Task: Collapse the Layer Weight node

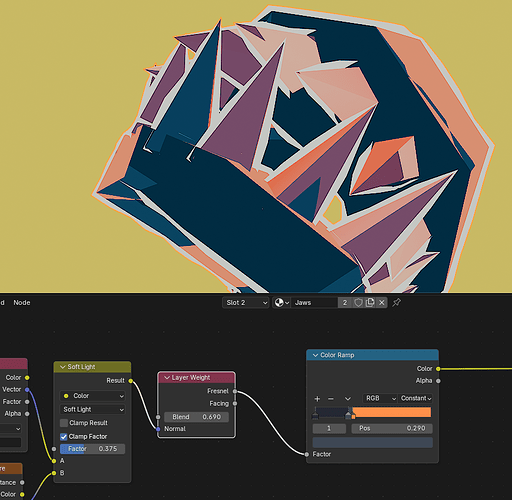Action: tap(167, 378)
